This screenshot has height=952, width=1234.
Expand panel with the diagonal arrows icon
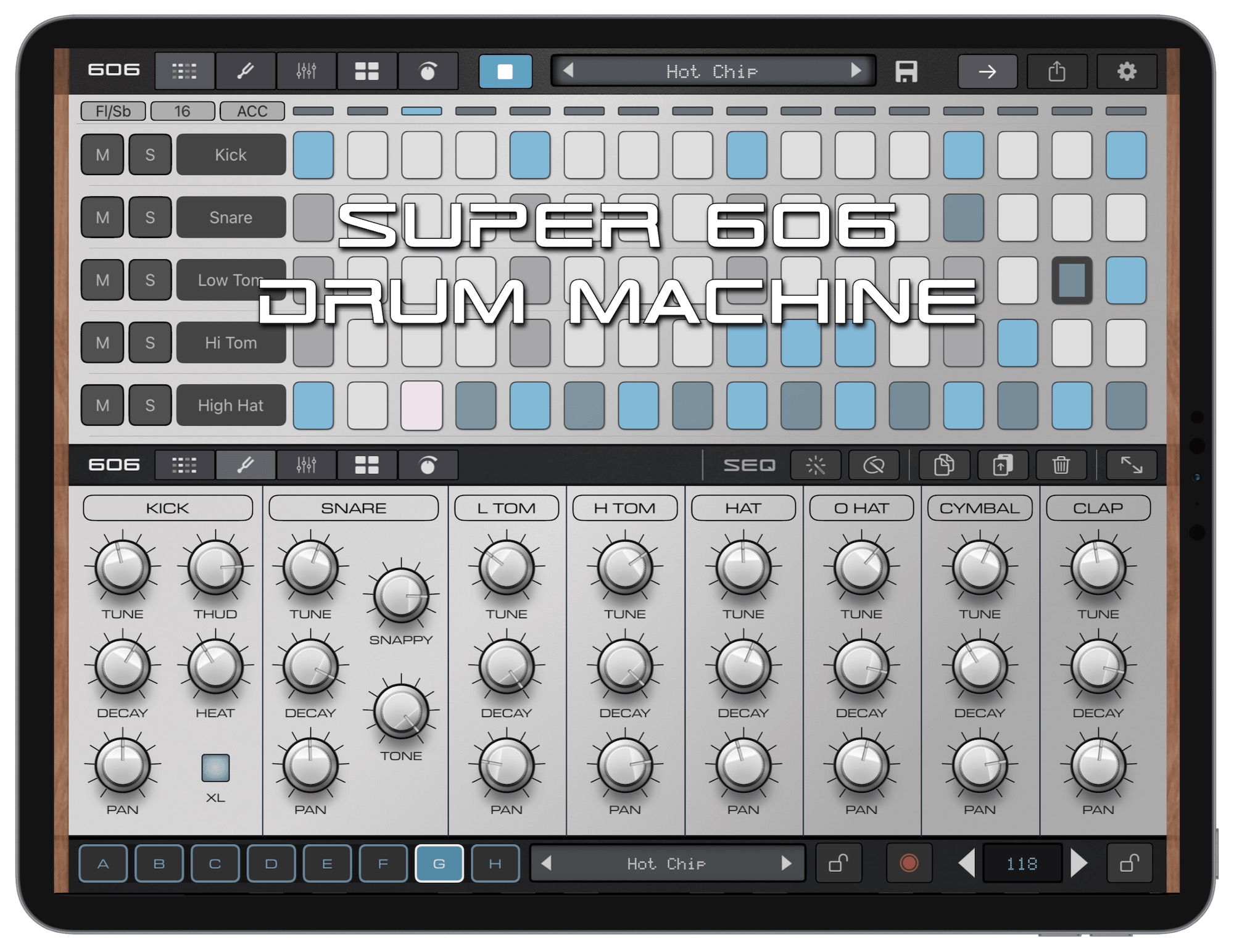click(1132, 465)
